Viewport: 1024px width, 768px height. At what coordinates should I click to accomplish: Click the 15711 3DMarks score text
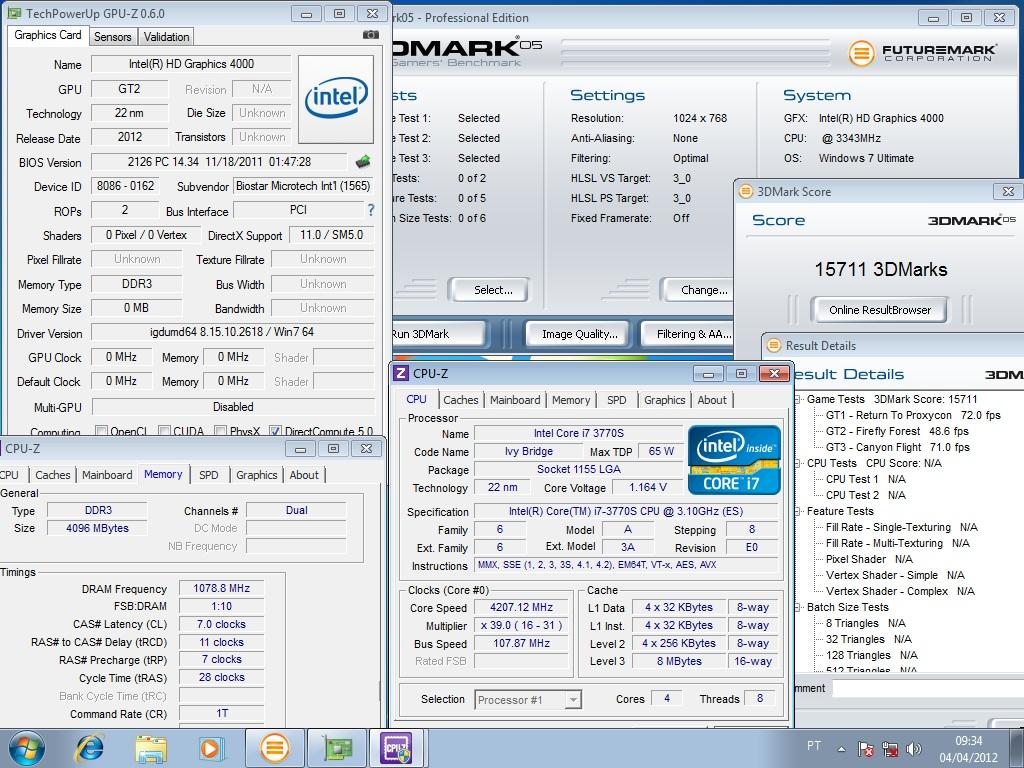pyautogui.click(x=880, y=269)
